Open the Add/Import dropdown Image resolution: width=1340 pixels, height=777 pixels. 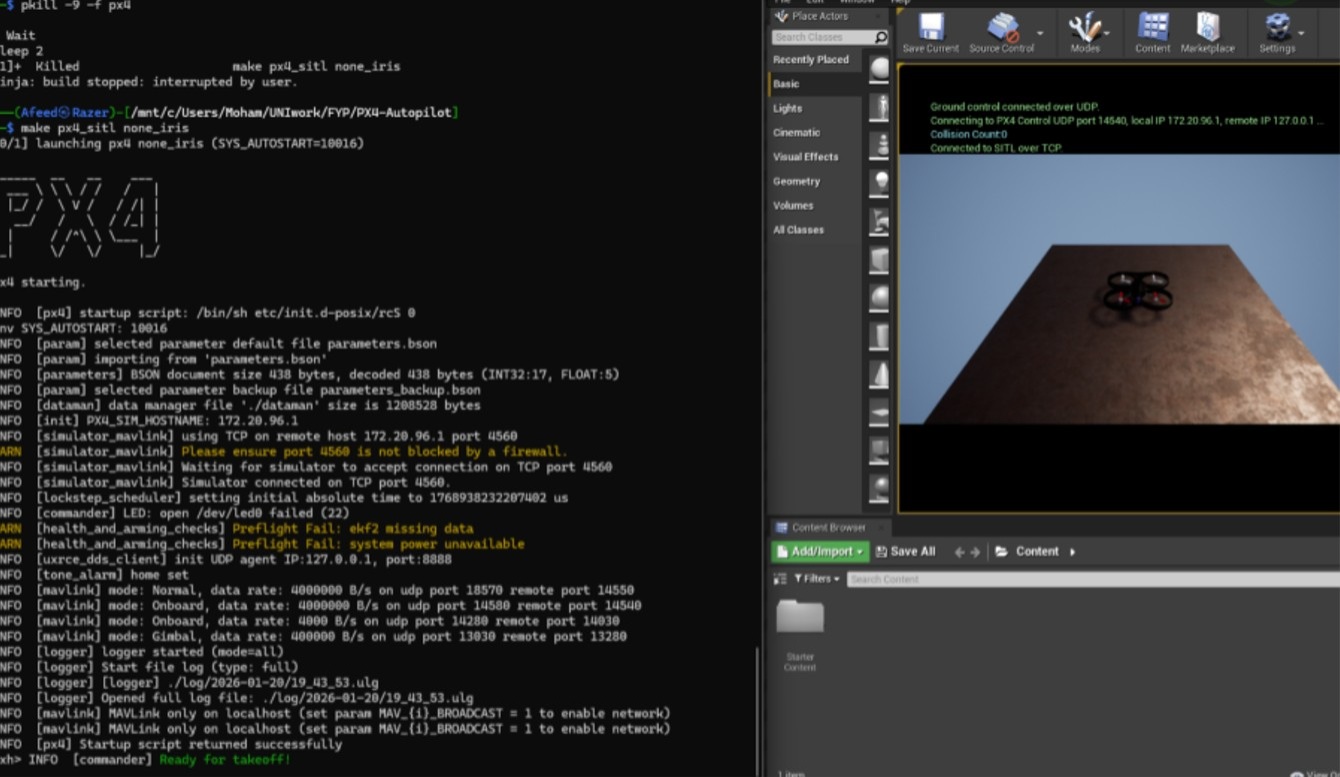click(x=820, y=551)
